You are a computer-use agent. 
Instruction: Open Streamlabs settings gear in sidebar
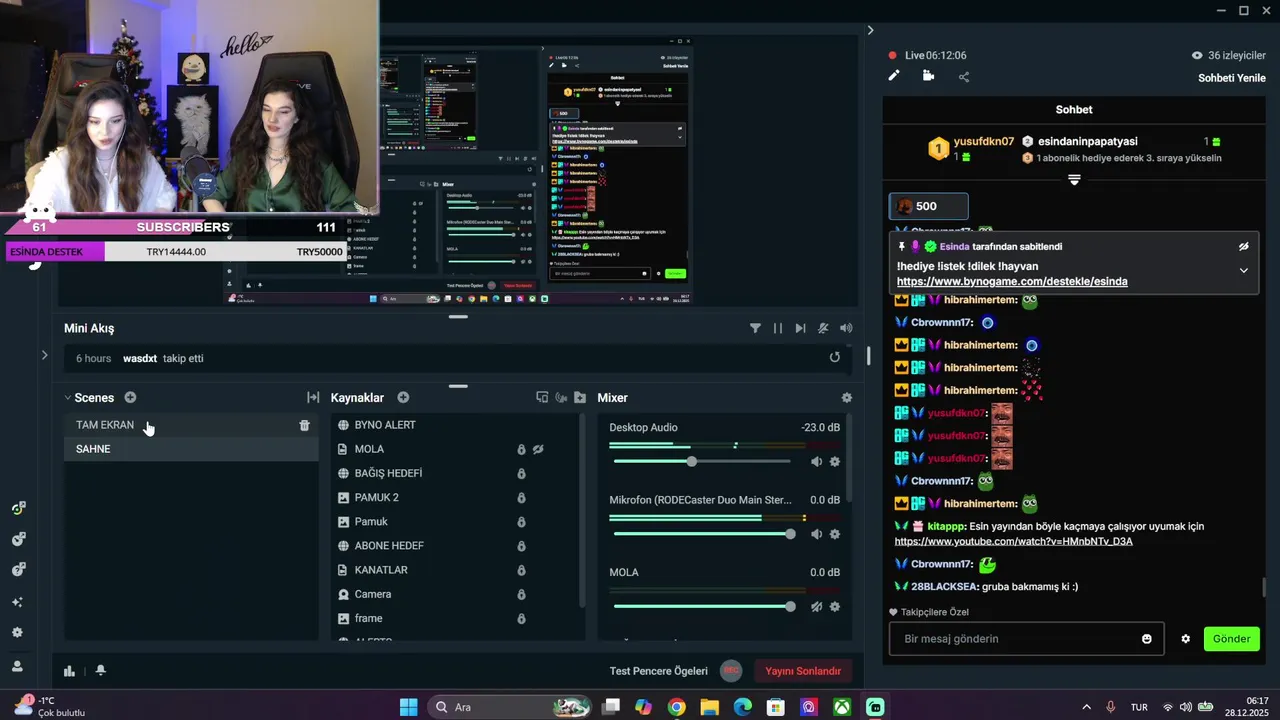point(17,632)
